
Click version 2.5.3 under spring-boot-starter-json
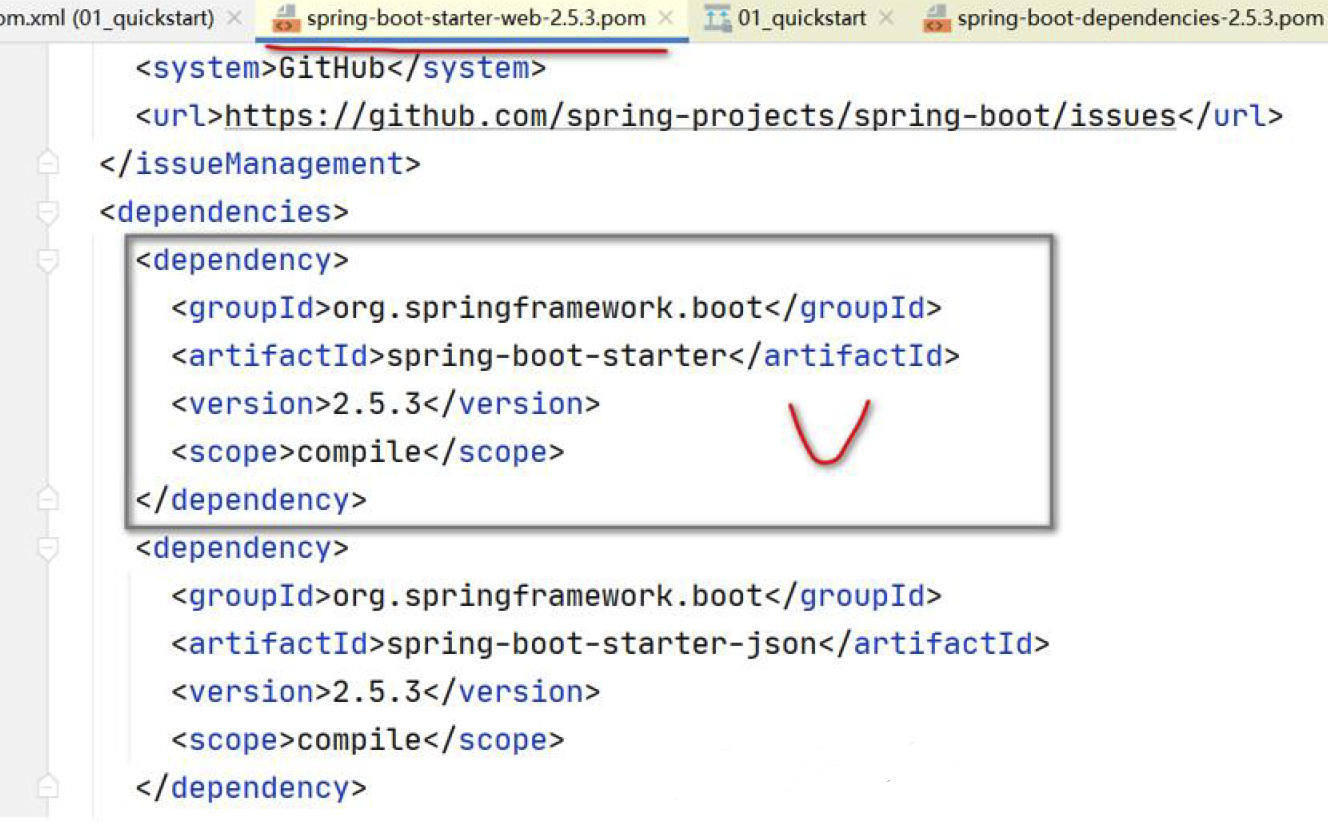pos(385,692)
